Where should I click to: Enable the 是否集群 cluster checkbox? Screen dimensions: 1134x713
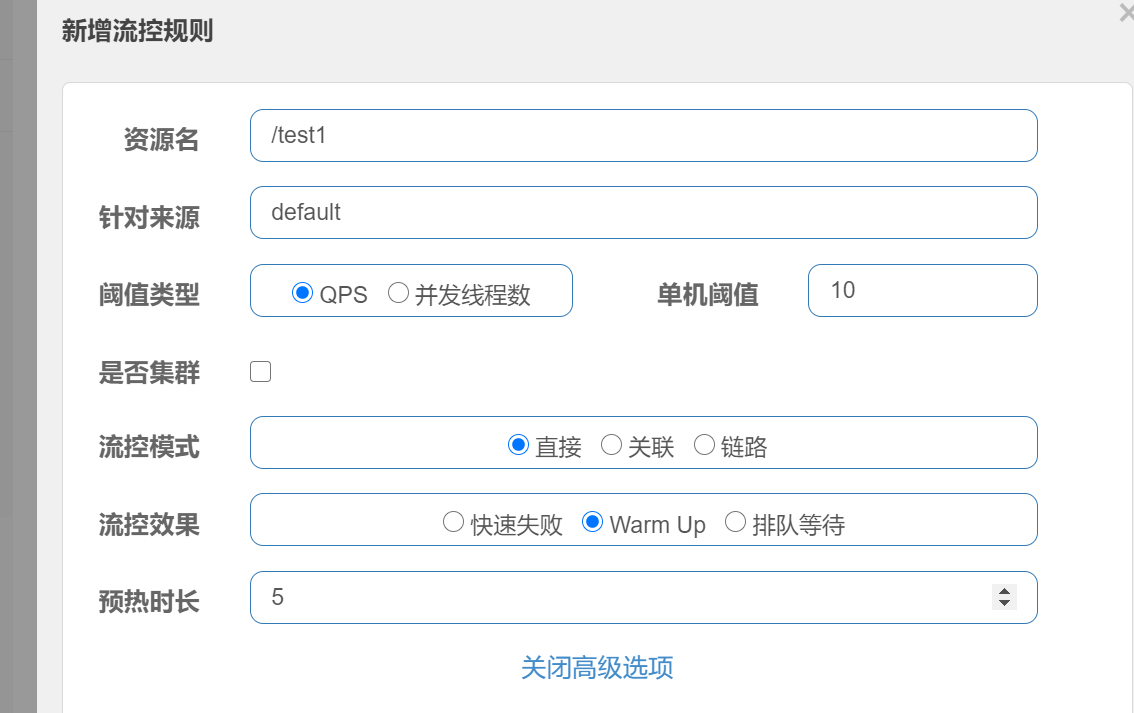click(x=261, y=372)
